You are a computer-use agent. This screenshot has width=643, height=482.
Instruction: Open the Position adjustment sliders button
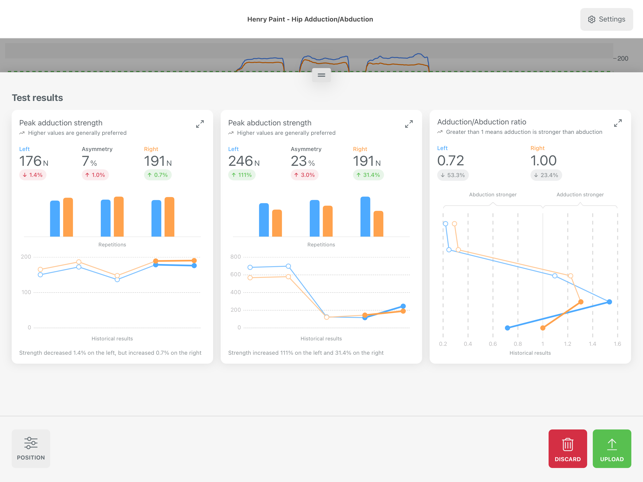tap(31, 448)
